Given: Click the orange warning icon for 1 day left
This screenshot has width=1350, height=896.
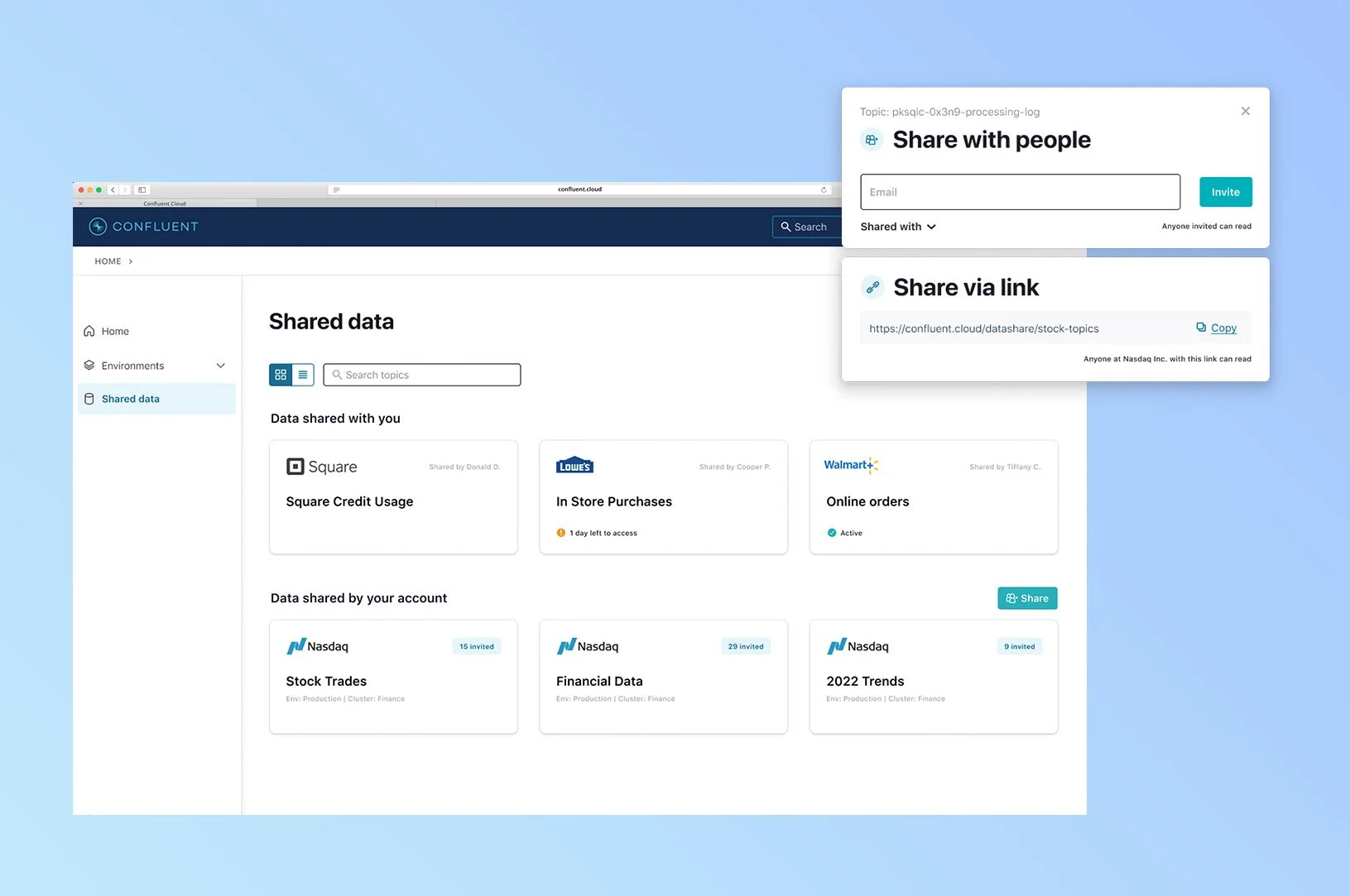Looking at the screenshot, I should pyautogui.click(x=561, y=533).
